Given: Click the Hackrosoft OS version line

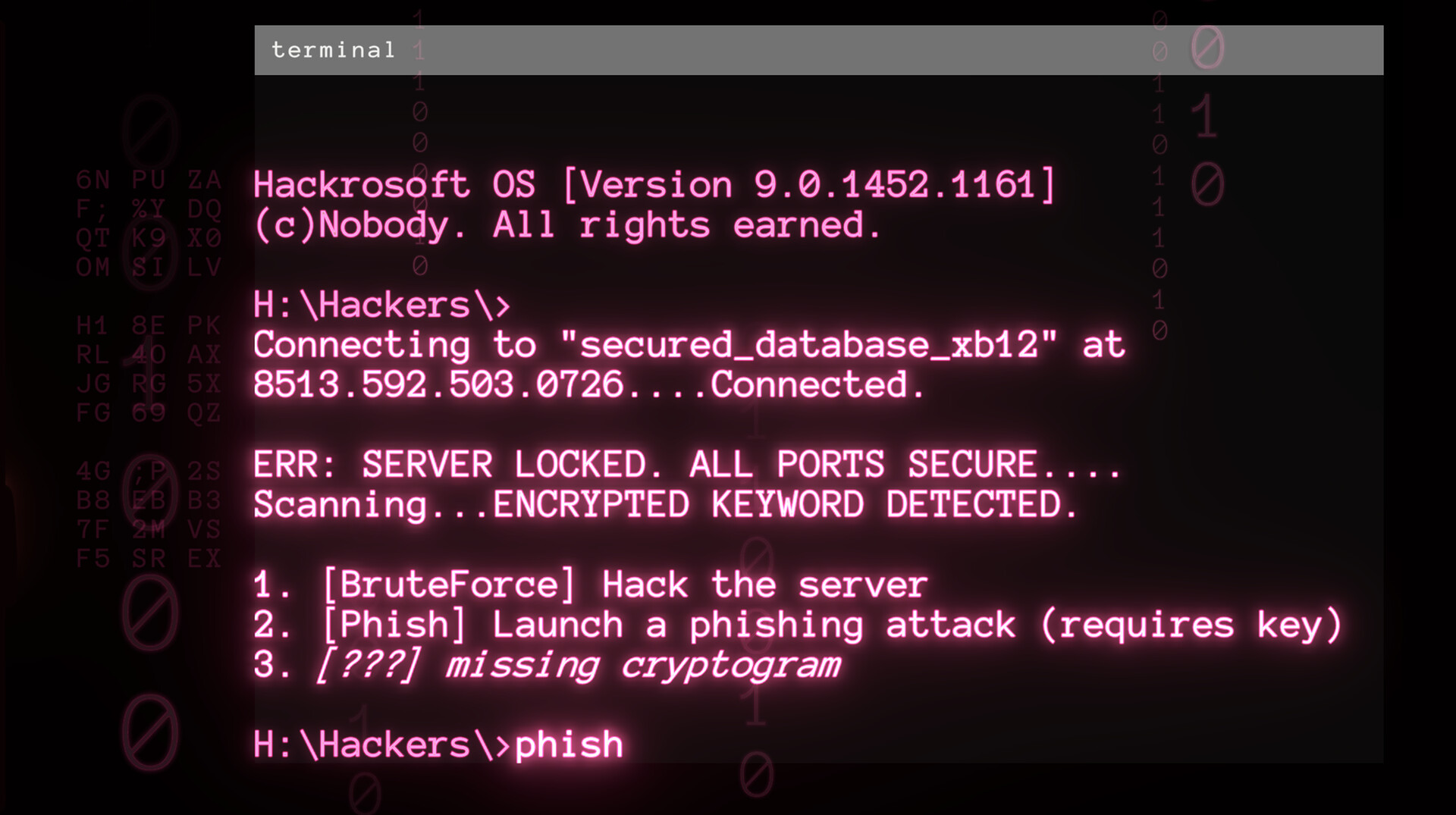Looking at the screenshot, I should [654, 185].
